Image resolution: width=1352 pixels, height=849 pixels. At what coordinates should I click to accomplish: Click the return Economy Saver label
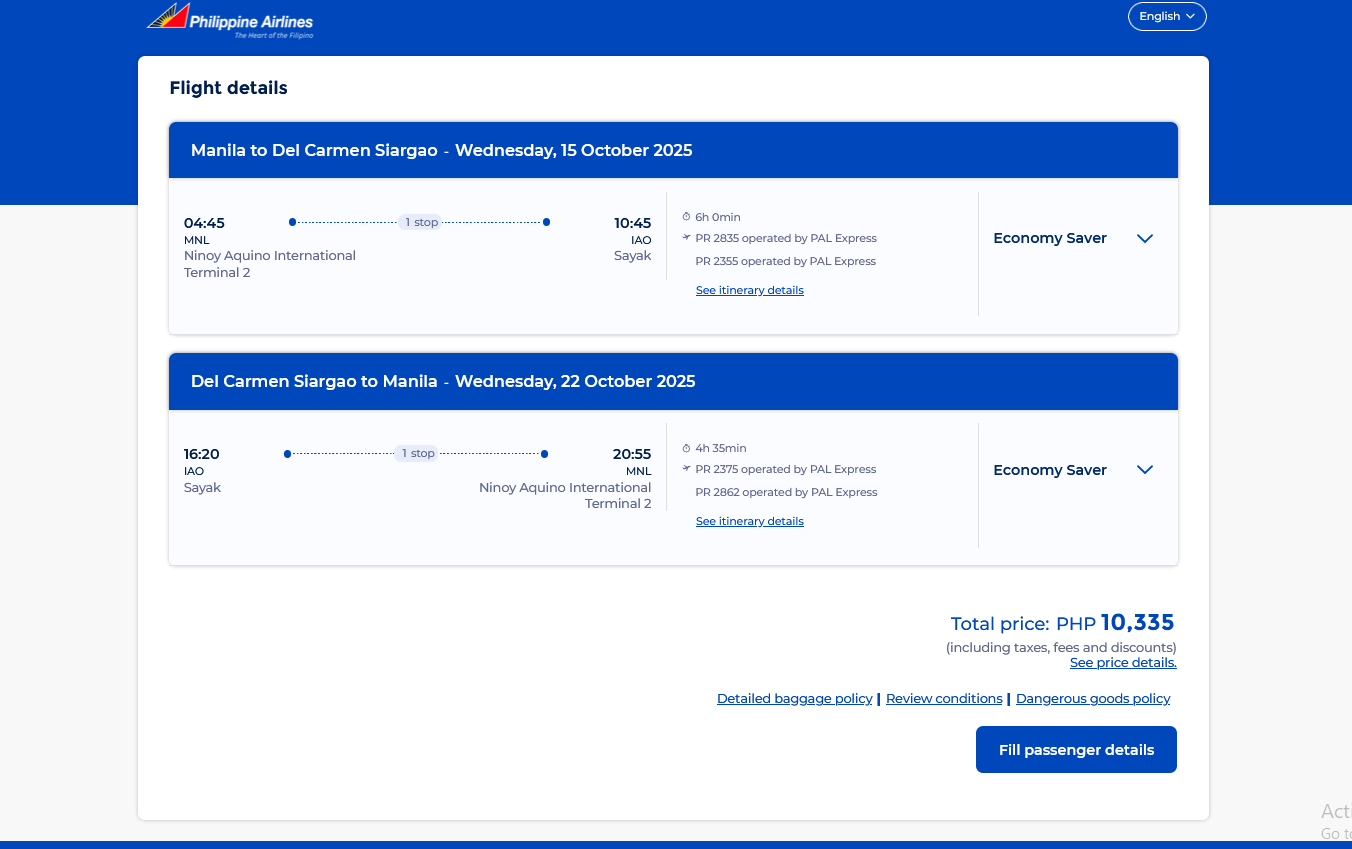coord(1050,470)
